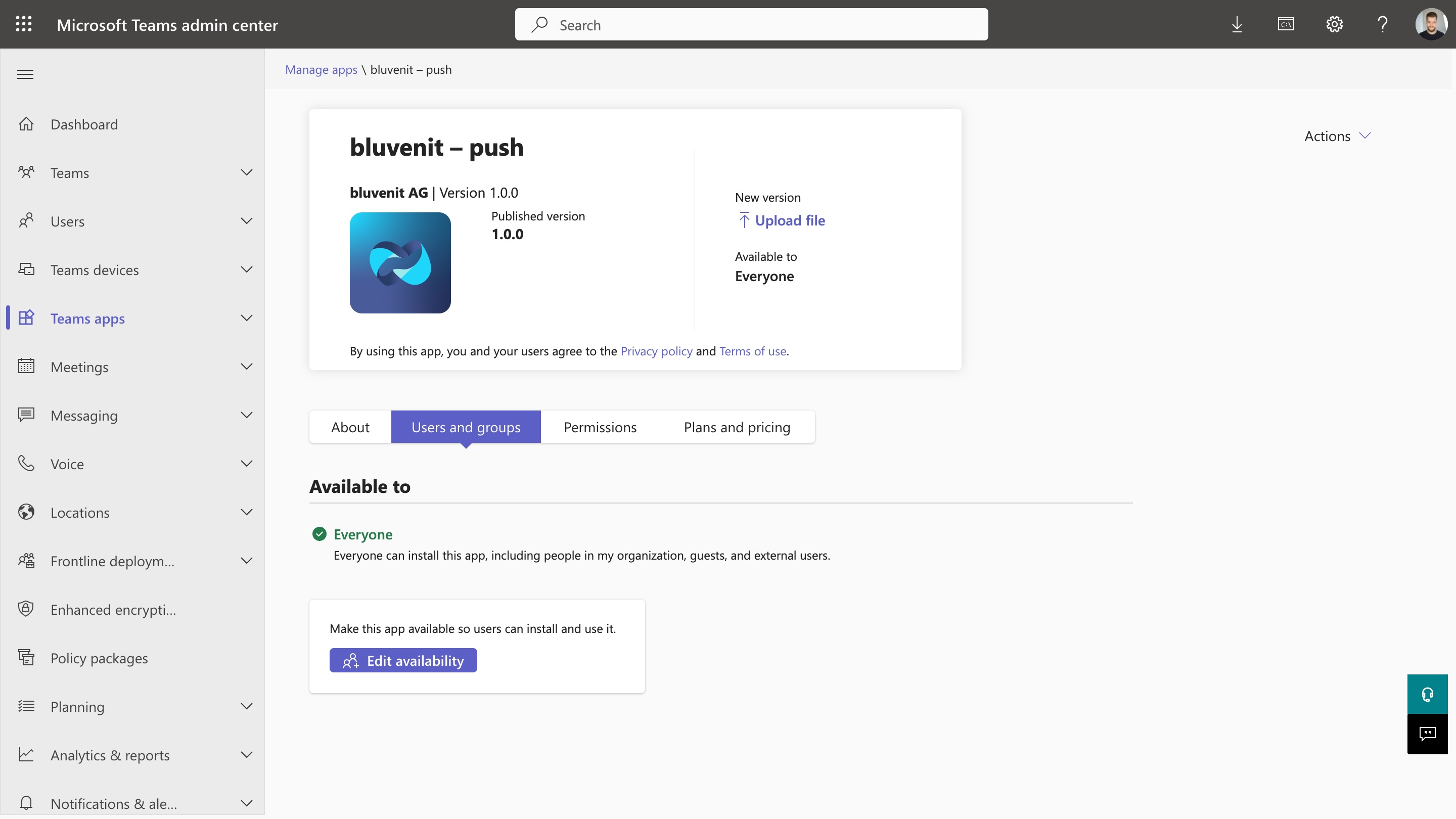Click the Teams people icon in sidebar
The width and height of the screenshot is (1456, 819).
[x=26, y=172]
